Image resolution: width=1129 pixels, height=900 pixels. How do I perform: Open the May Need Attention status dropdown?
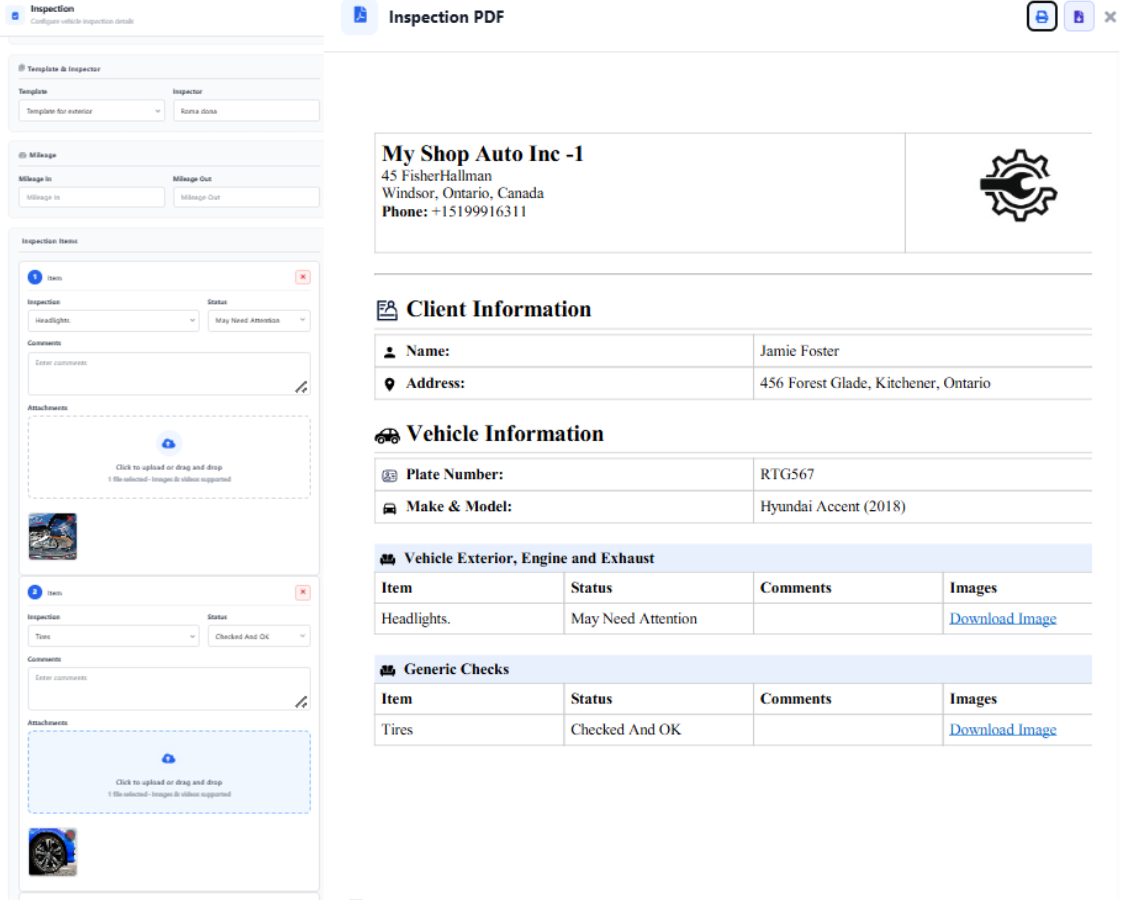point(258,321)
